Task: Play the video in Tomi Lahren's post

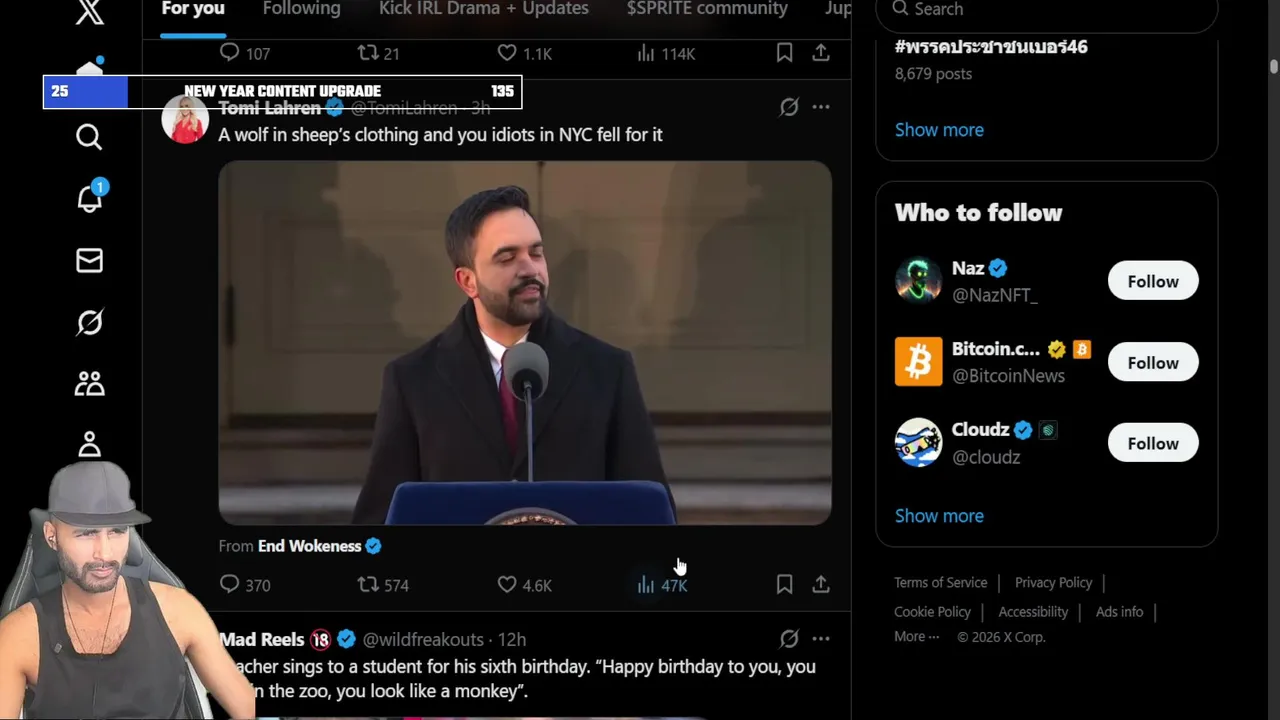Action: point(525,342)
